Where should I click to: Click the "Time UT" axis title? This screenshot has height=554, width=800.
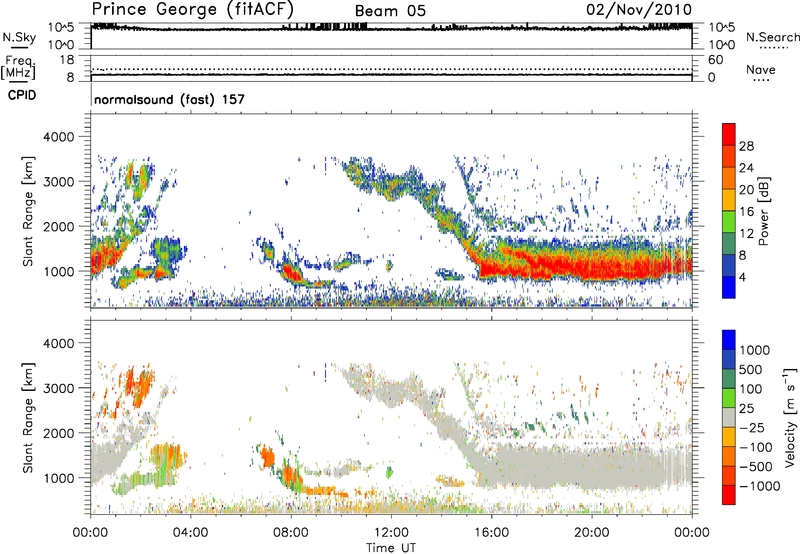click(x=391, y=548)
